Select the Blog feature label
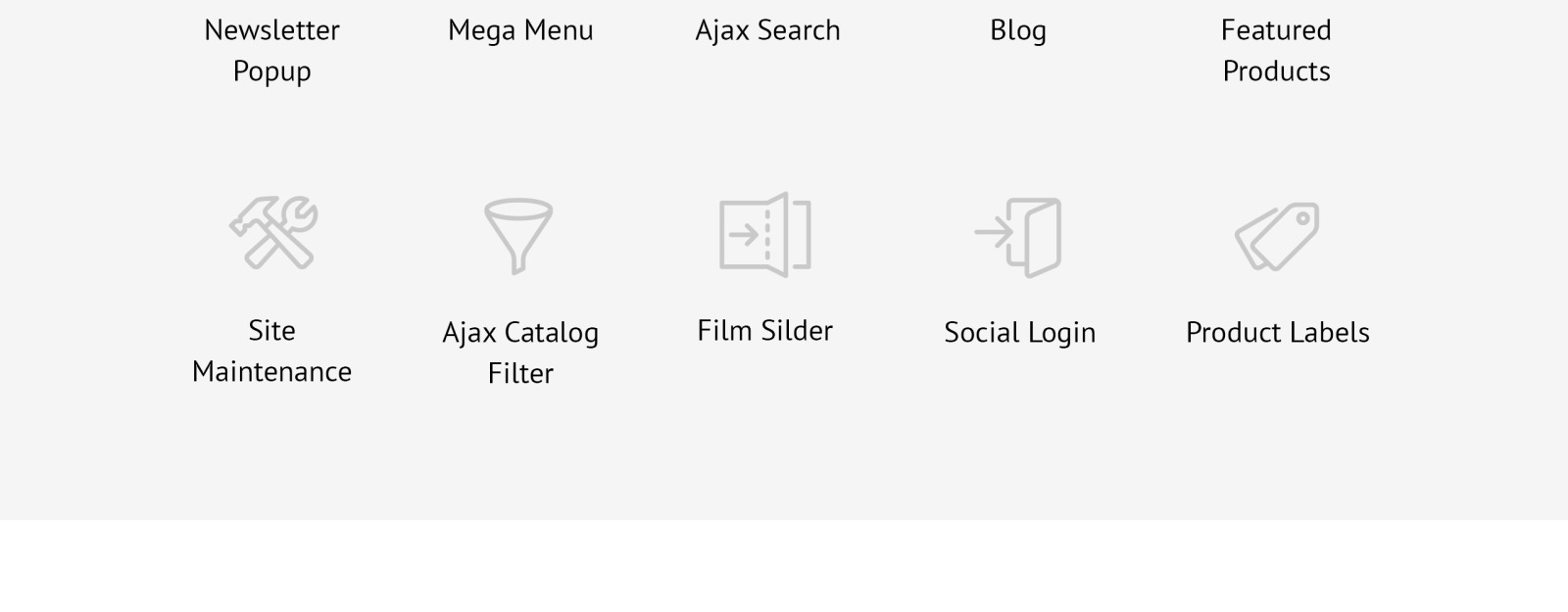 pyautogui.click(x=1018, y=30)
